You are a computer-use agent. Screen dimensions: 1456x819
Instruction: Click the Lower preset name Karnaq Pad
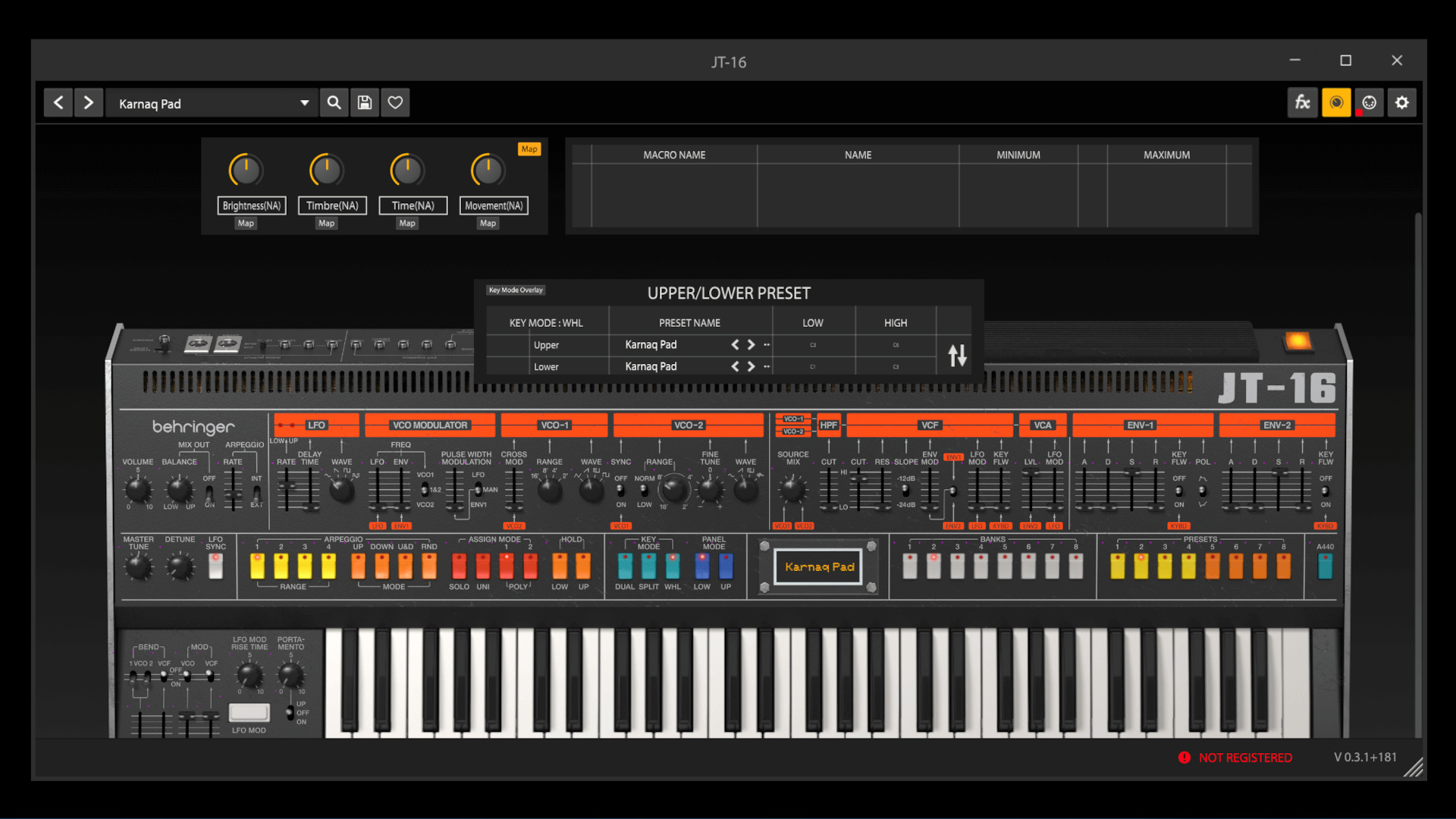pyautogui.click(x=651, y=366)
